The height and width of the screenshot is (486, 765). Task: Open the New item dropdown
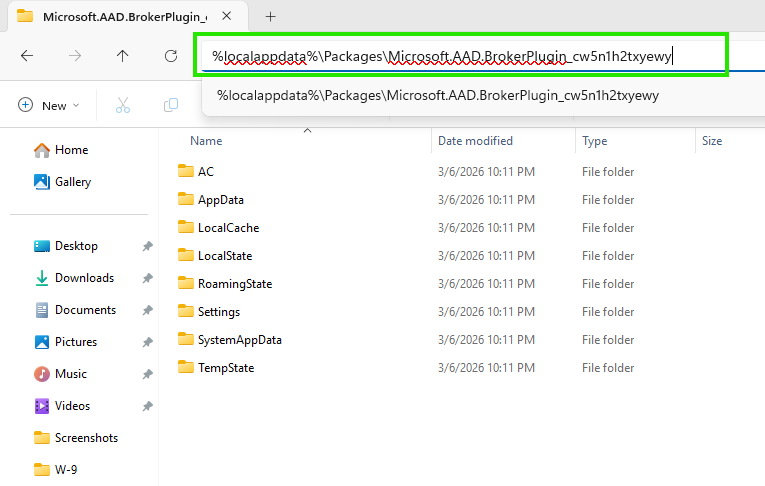pyautogui.click(x=48, y=105)
